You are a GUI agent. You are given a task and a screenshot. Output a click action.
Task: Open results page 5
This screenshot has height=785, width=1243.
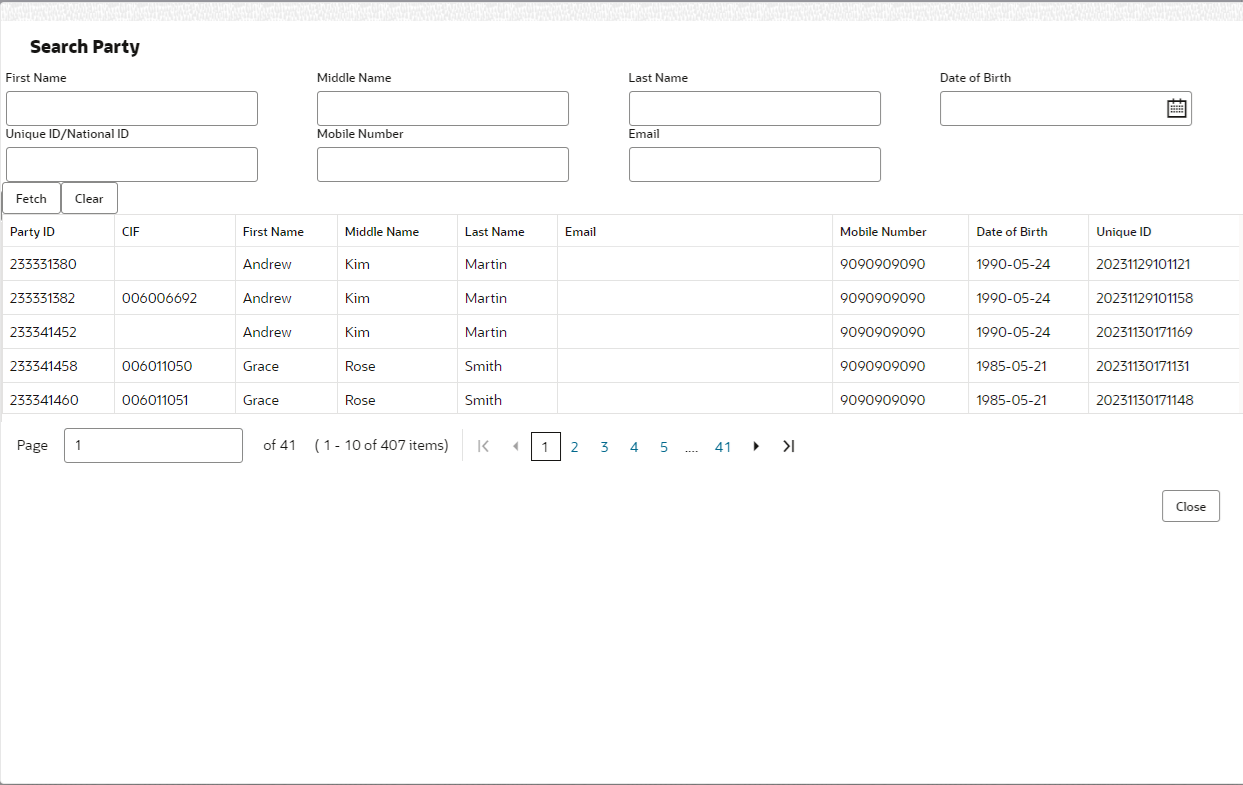[664, 447]
